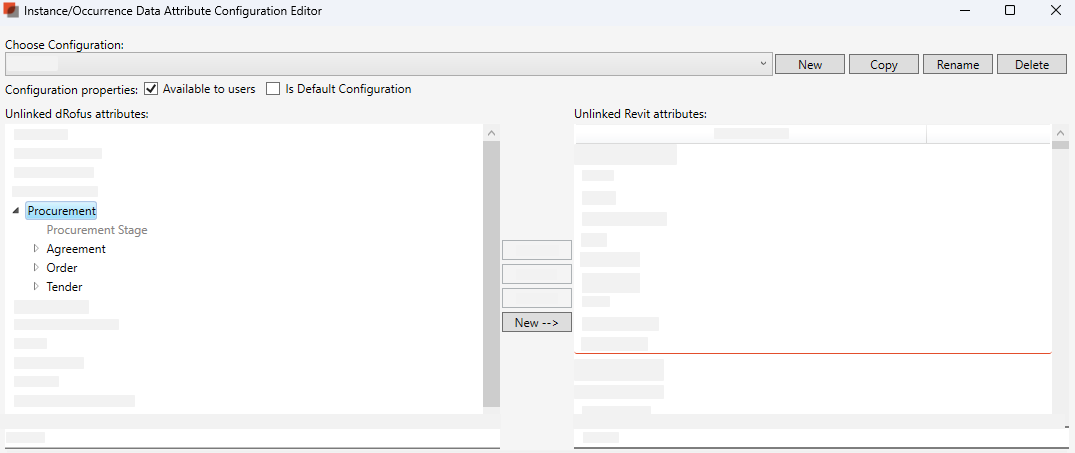Collapse the Procurement tree node
Screen dimensions: 1075x453
(x=16, y=211)
